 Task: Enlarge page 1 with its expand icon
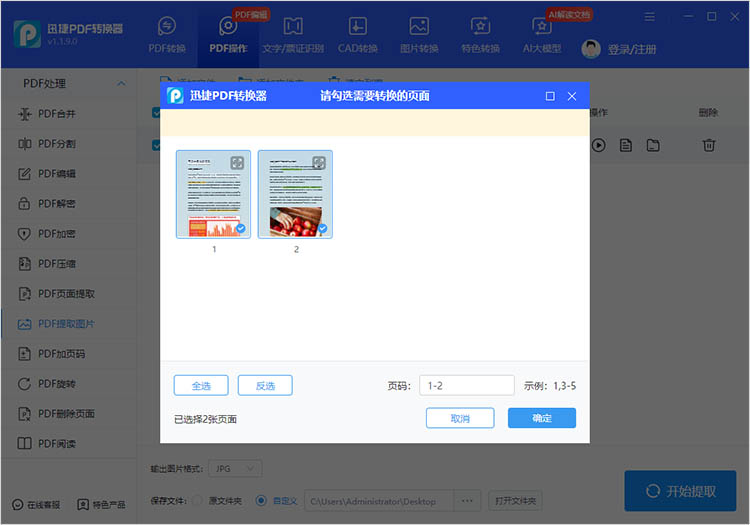point(237,162)
